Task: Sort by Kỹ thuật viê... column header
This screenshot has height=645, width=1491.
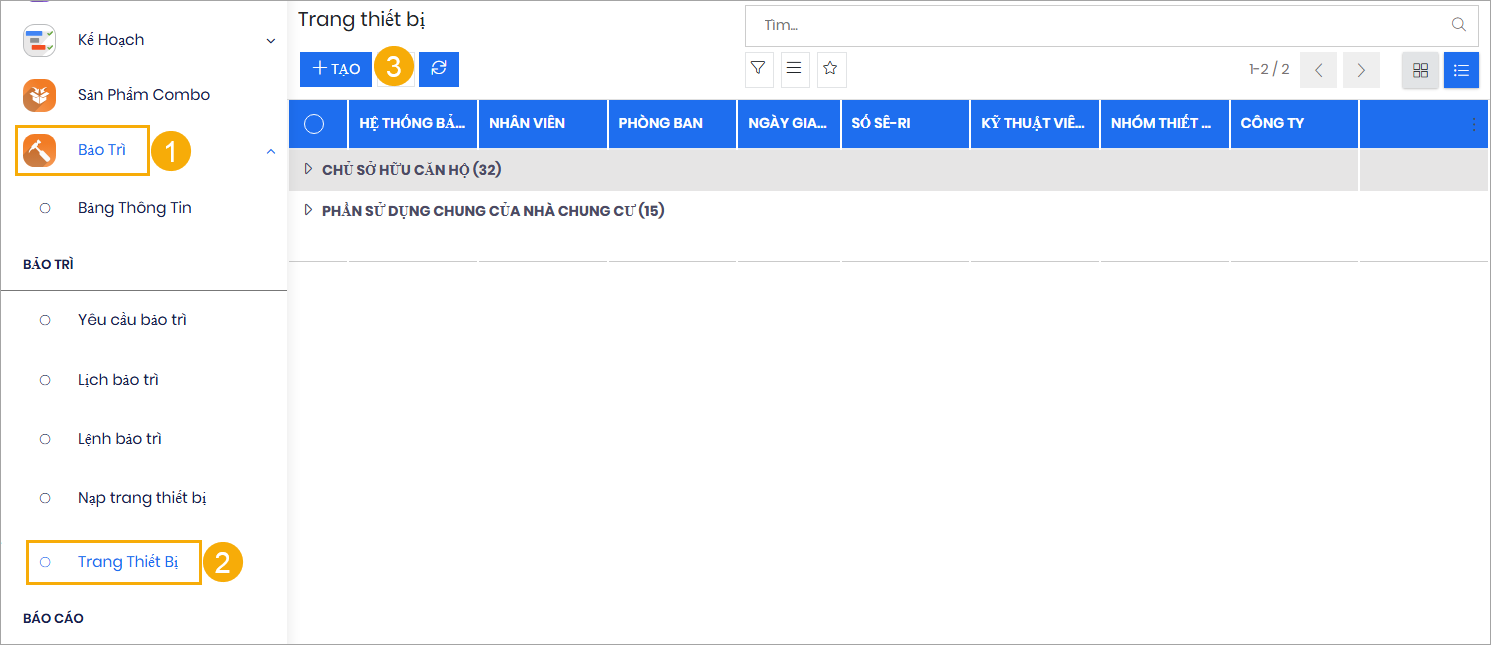Action: (x=1035, y=124)
